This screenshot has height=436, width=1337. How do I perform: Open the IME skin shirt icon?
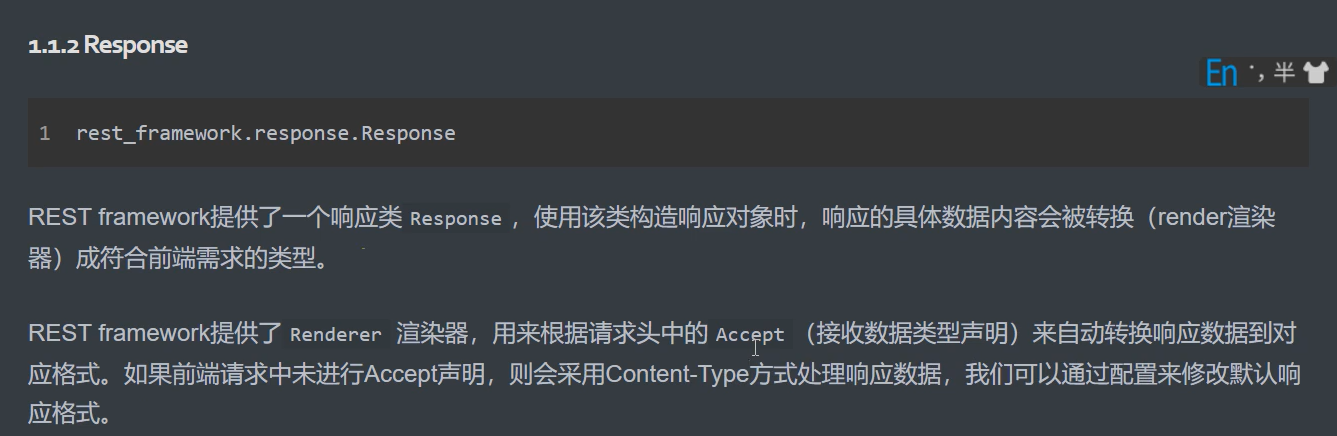coord(1314,72)
